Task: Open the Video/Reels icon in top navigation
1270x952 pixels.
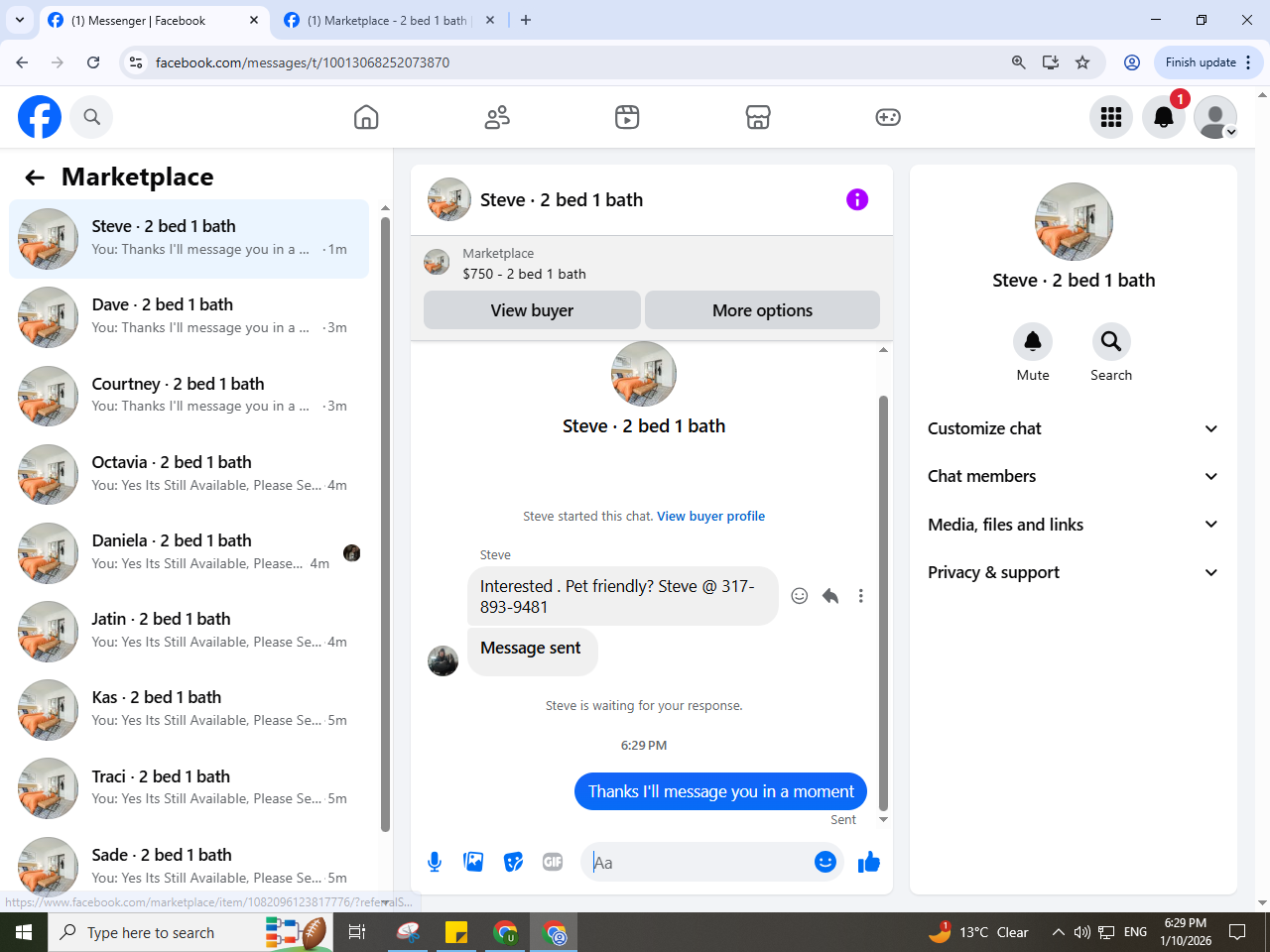Action: pos(627,117)
